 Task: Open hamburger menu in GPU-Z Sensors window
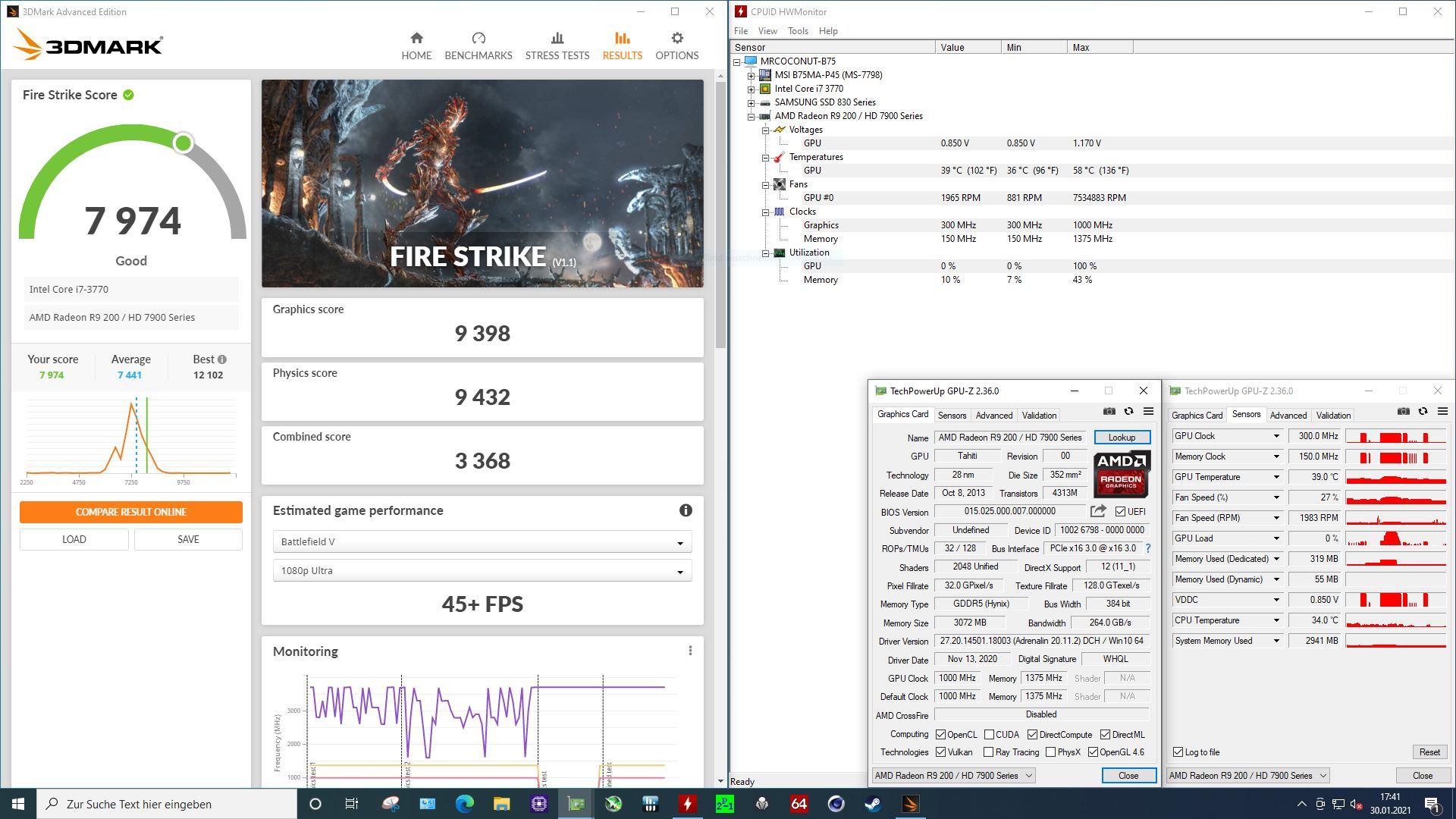point(1442,411)
